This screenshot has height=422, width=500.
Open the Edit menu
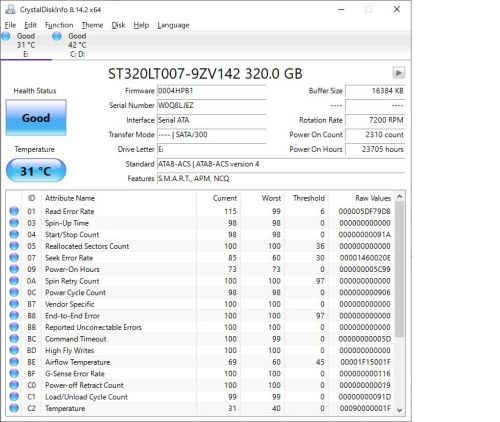pos(30,25)
